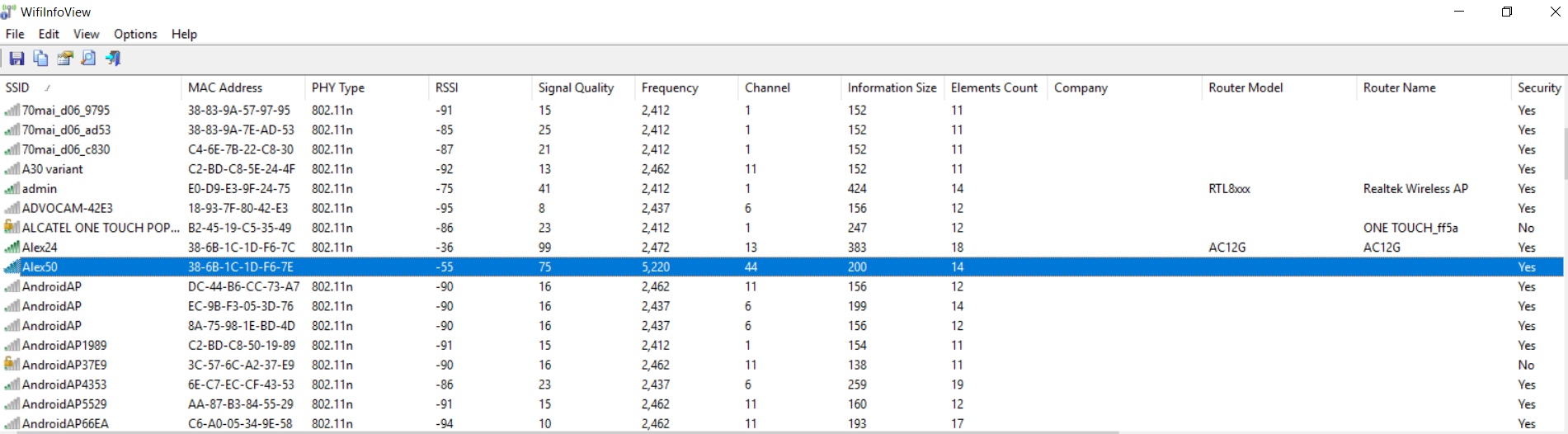Open the Options menu
This screenshot has height=434, width=1568.
point(135,34)
